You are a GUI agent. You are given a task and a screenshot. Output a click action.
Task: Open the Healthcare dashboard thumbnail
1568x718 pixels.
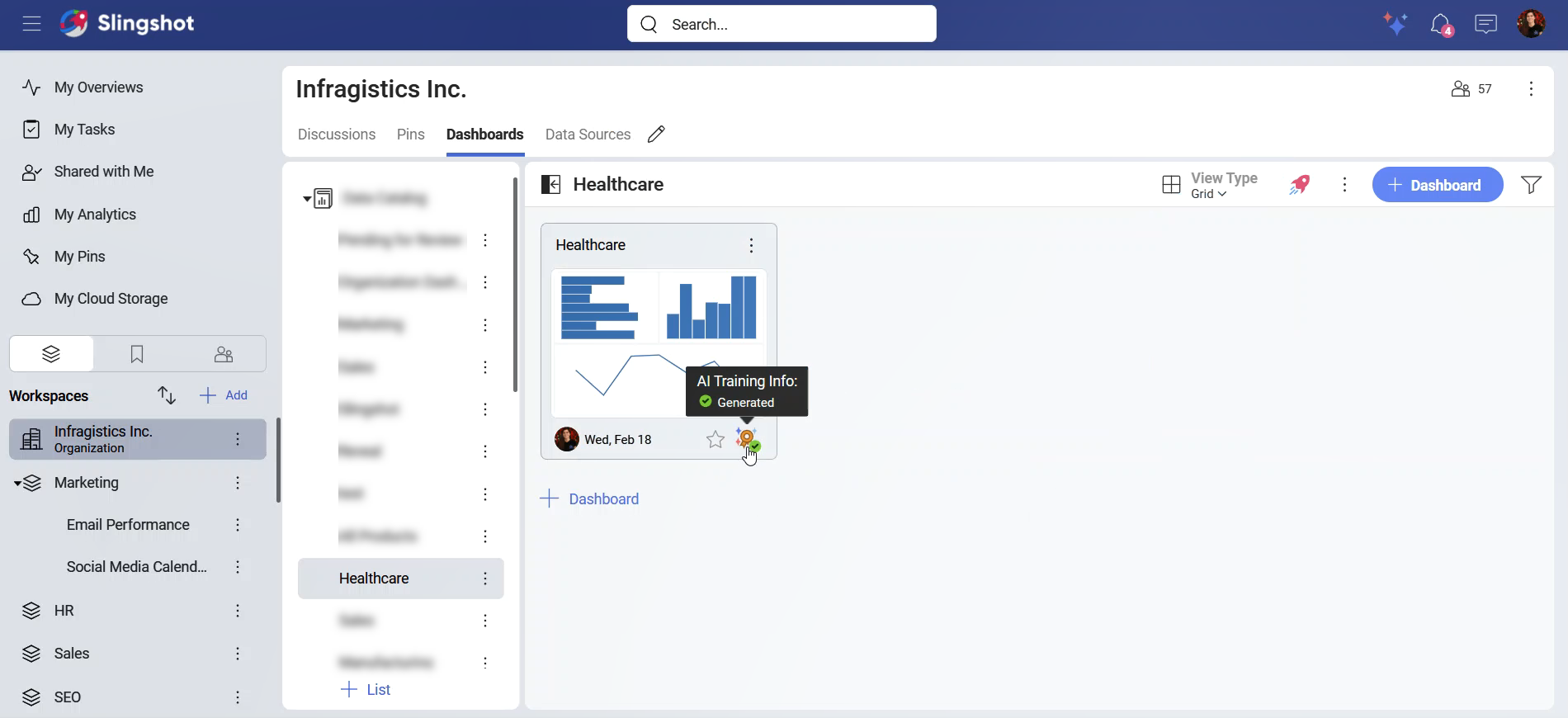[659, 342]
